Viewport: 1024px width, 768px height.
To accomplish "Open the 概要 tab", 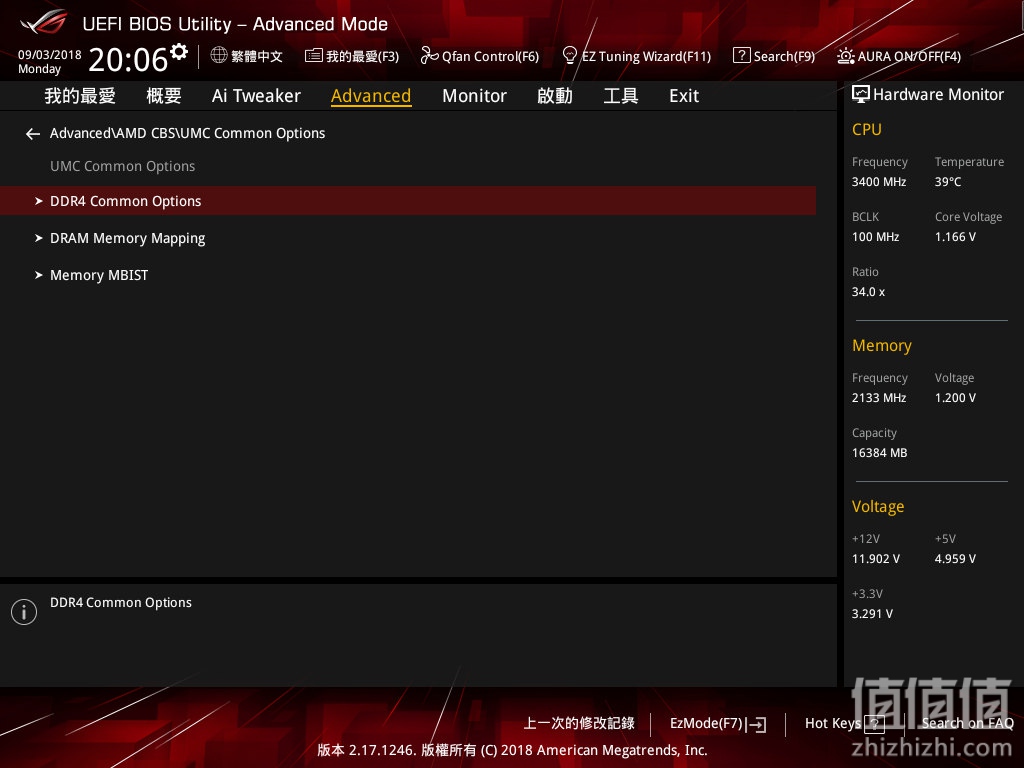I will click(x=164, y=96).
